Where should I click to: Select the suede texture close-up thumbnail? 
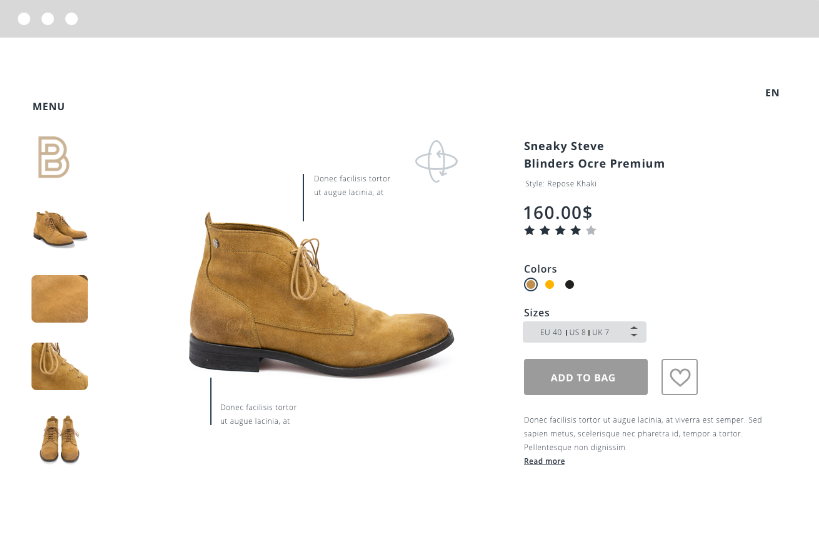[60, 299]
